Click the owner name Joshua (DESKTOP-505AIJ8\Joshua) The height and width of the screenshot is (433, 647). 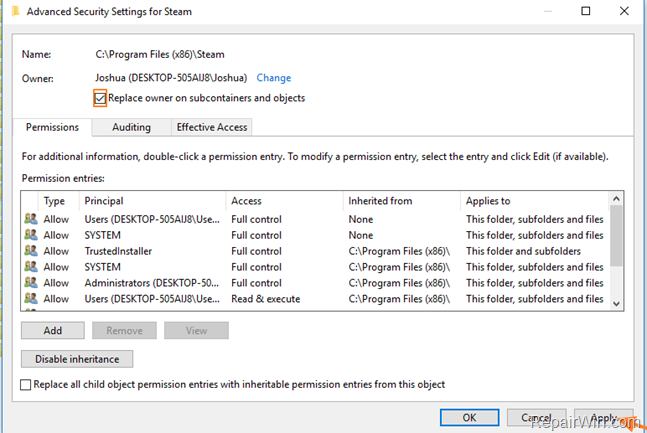(x=171, y=78)
